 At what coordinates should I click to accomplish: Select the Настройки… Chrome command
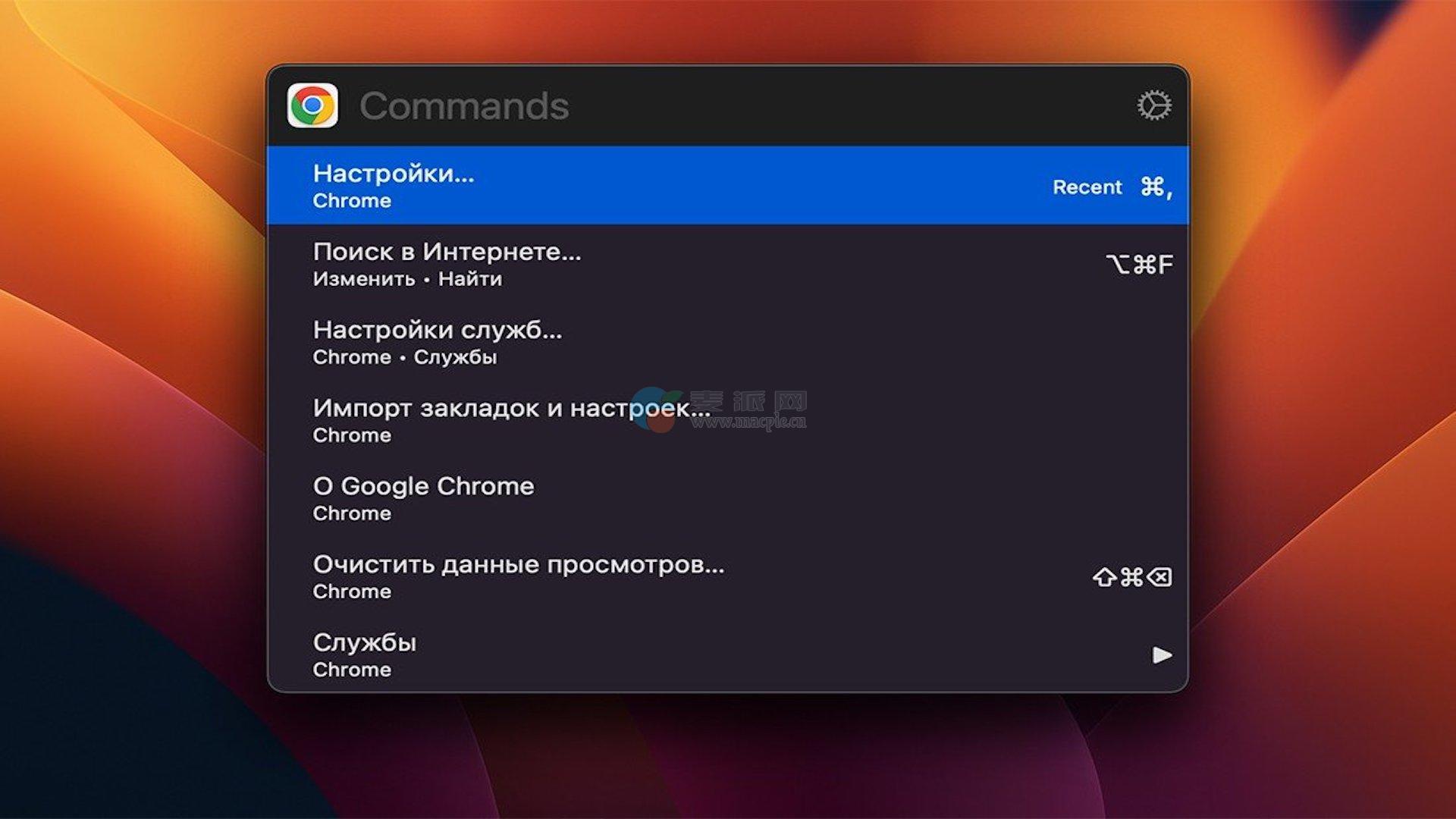pyautogui.click(x=728, y=186)
